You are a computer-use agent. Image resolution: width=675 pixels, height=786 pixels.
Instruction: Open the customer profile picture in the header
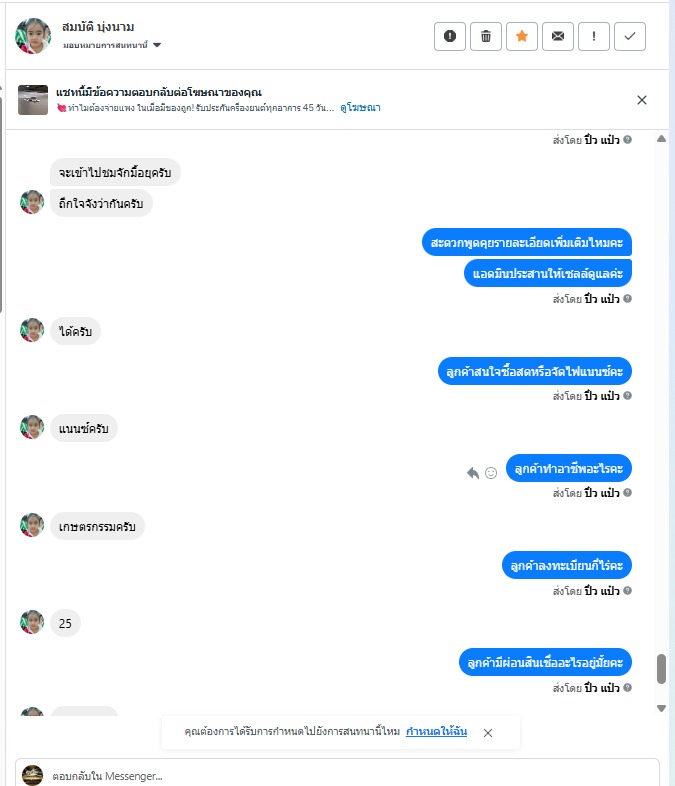pos(33,36)
